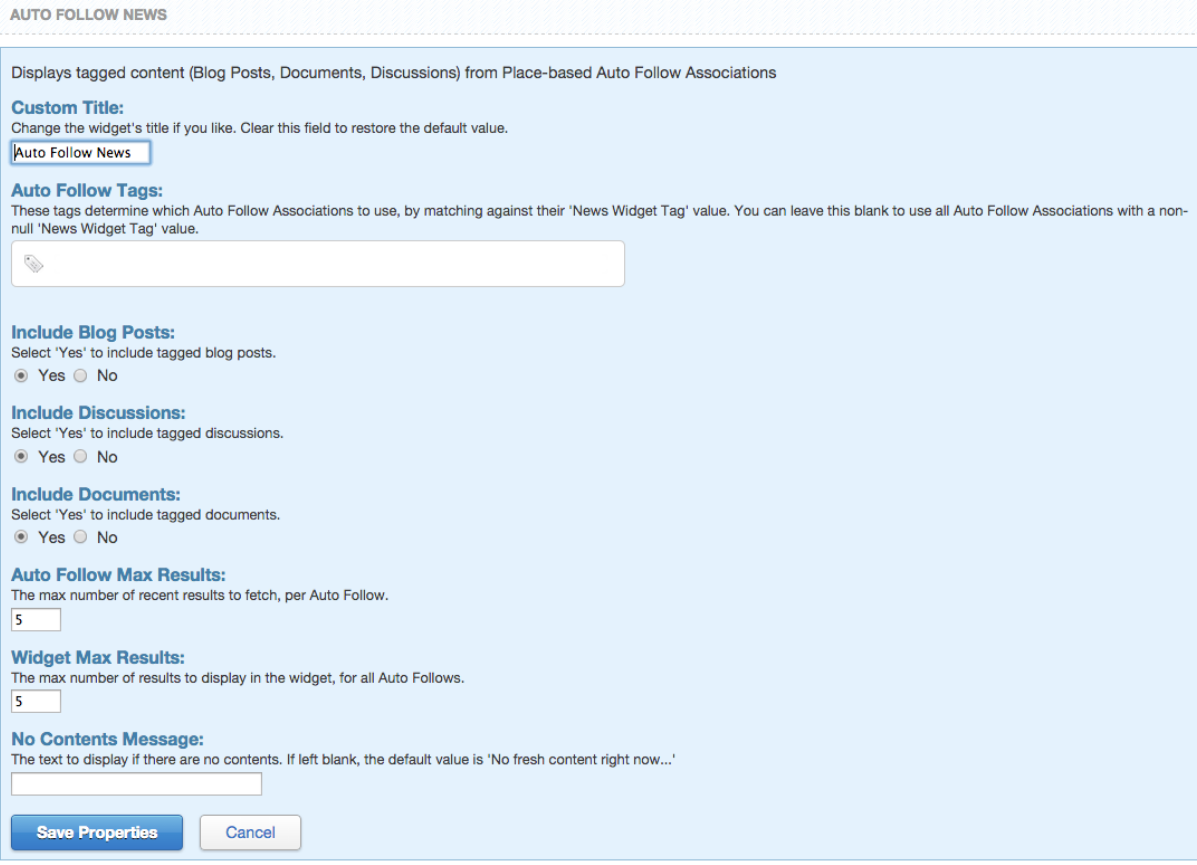The width and height of the screenshot is (1197, 865).
Task: Select Yes for Include Blog Posts
Action: 21,376
